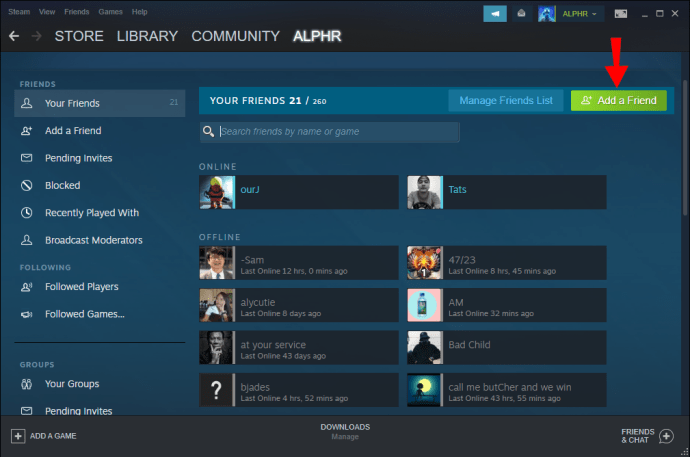Click the Followed Players icon
The image size is (690, 457).
click(x=26, y=287)
